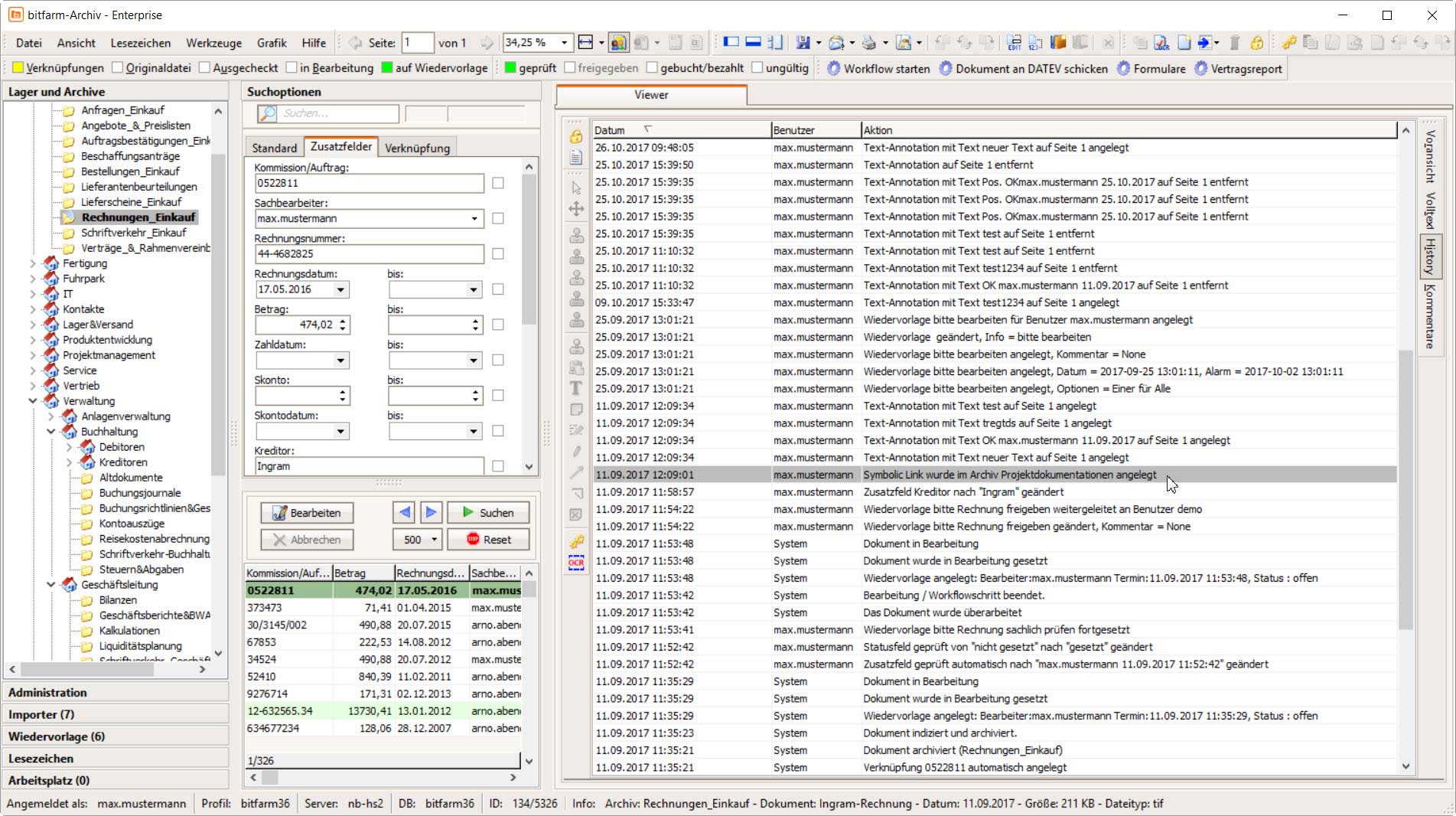This screenshot has width=1456, height=816.
Task: Click the printer icon in toolbar
Action: [869, 43]
